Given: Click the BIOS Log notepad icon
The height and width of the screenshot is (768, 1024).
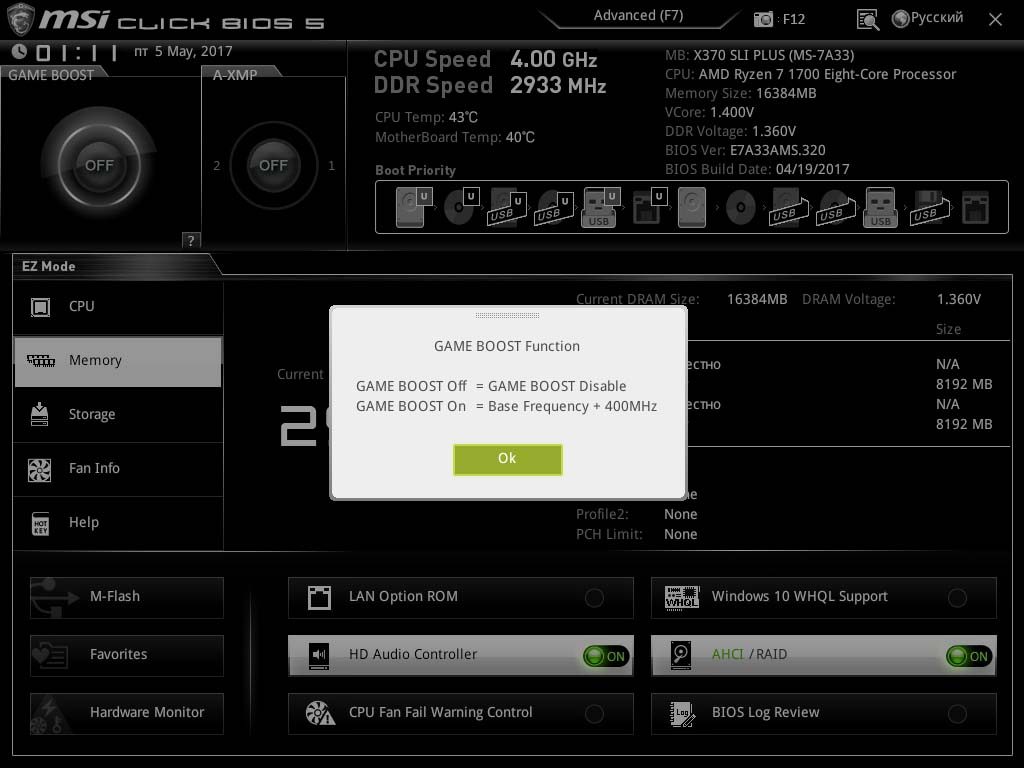Looking at the screenshot, I should (x=682, y=713).
